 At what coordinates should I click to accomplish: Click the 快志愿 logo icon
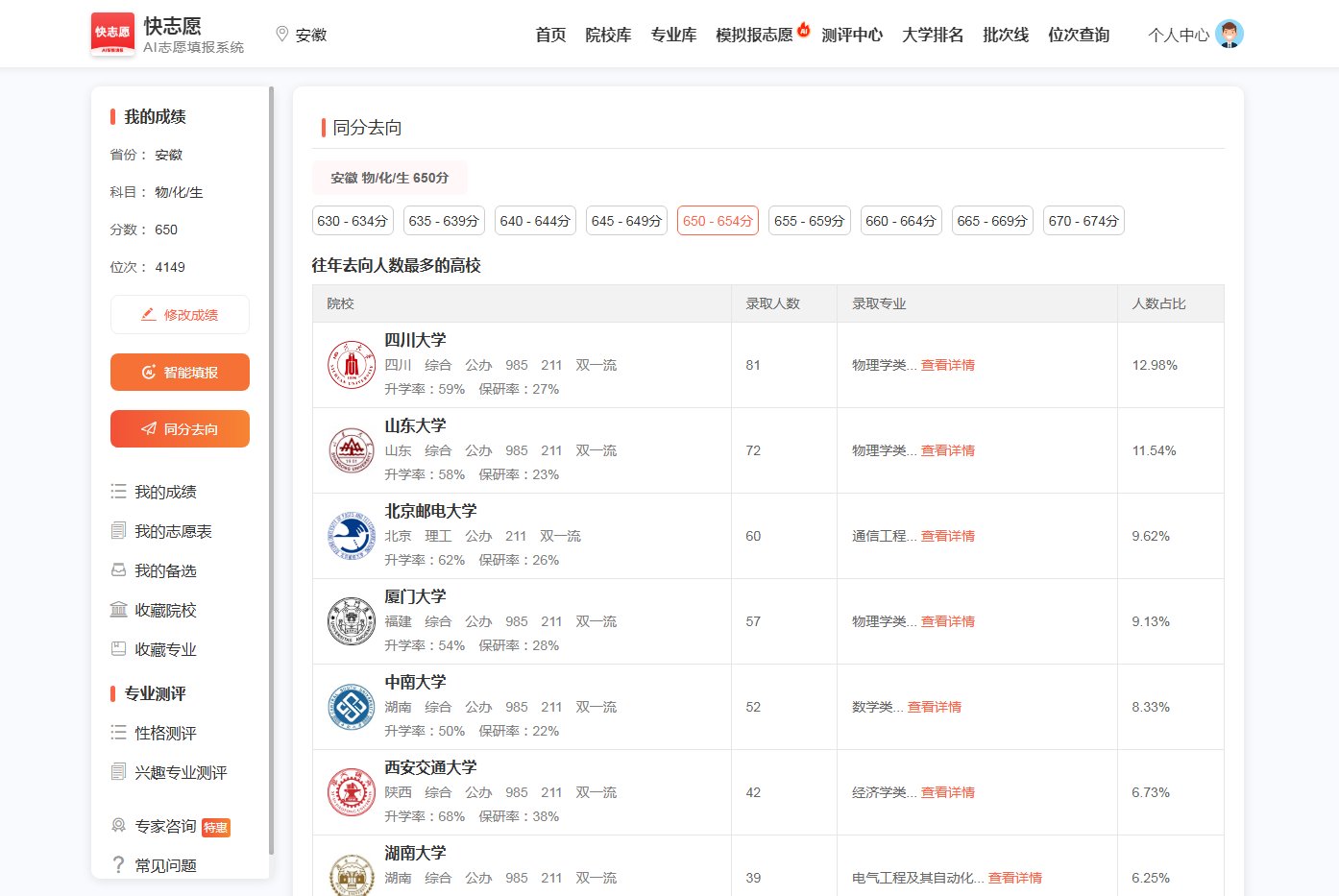[x=112, y=34]
